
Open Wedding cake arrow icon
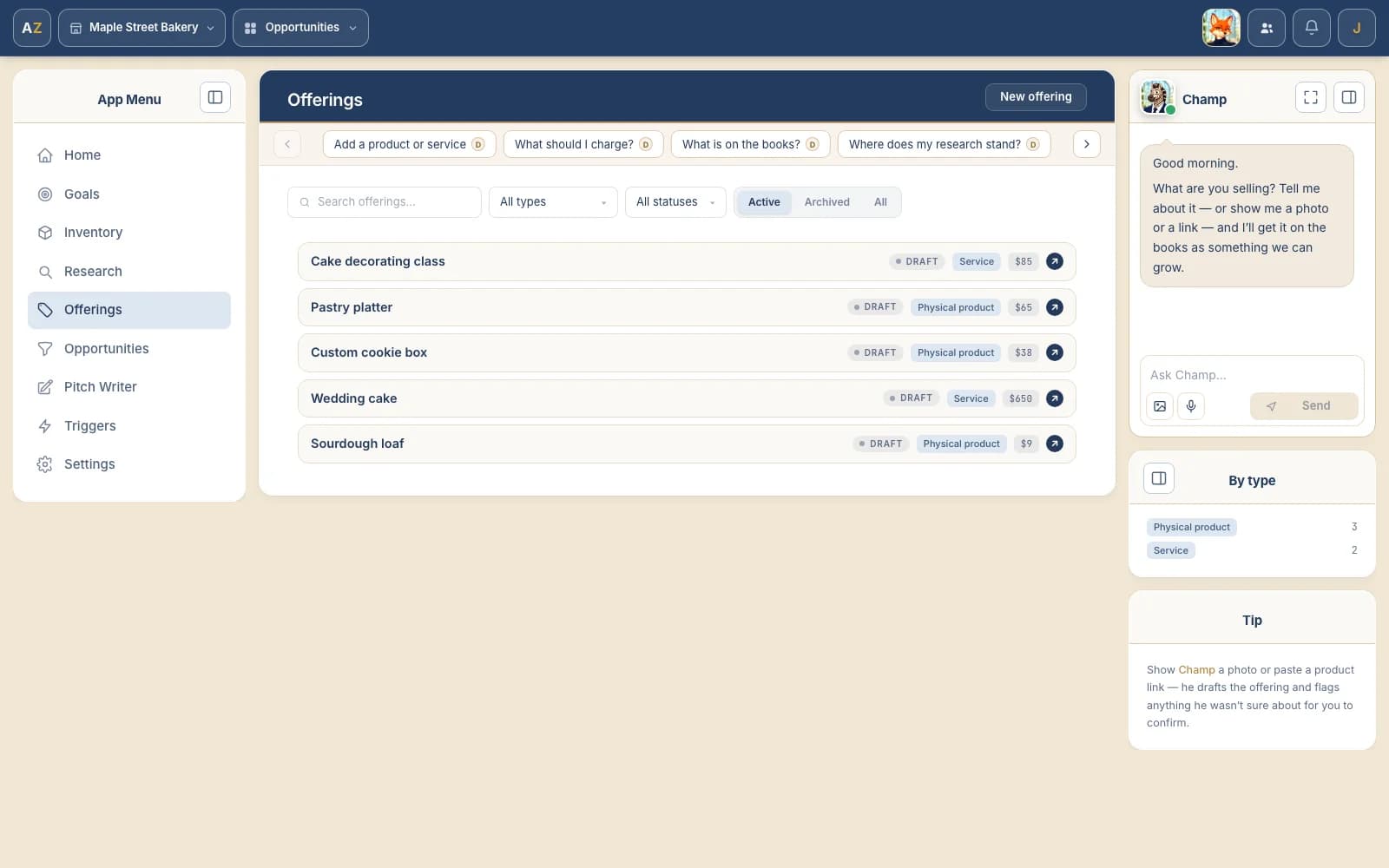click(x=1055, y=398)
